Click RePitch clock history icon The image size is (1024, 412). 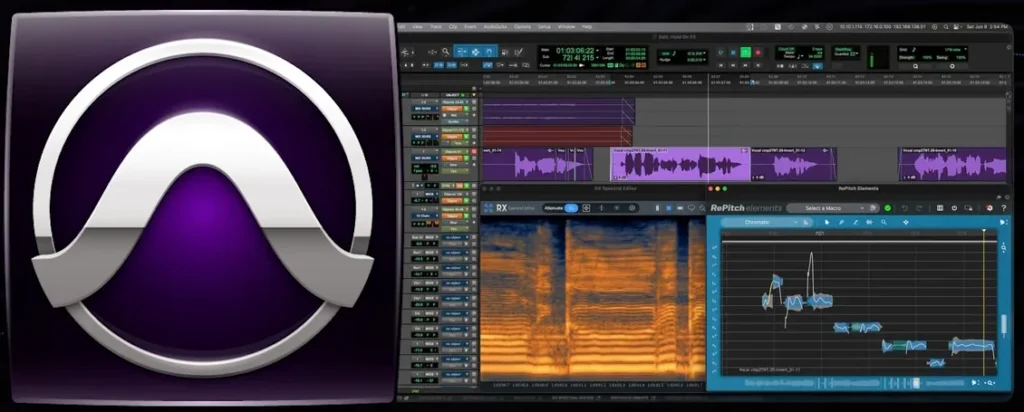point(954,208)
